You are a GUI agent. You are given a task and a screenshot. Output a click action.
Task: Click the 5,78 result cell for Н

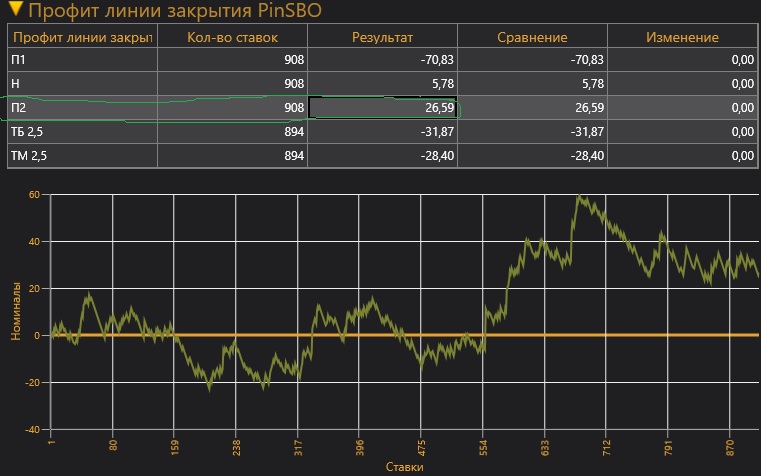coord(383,84)
